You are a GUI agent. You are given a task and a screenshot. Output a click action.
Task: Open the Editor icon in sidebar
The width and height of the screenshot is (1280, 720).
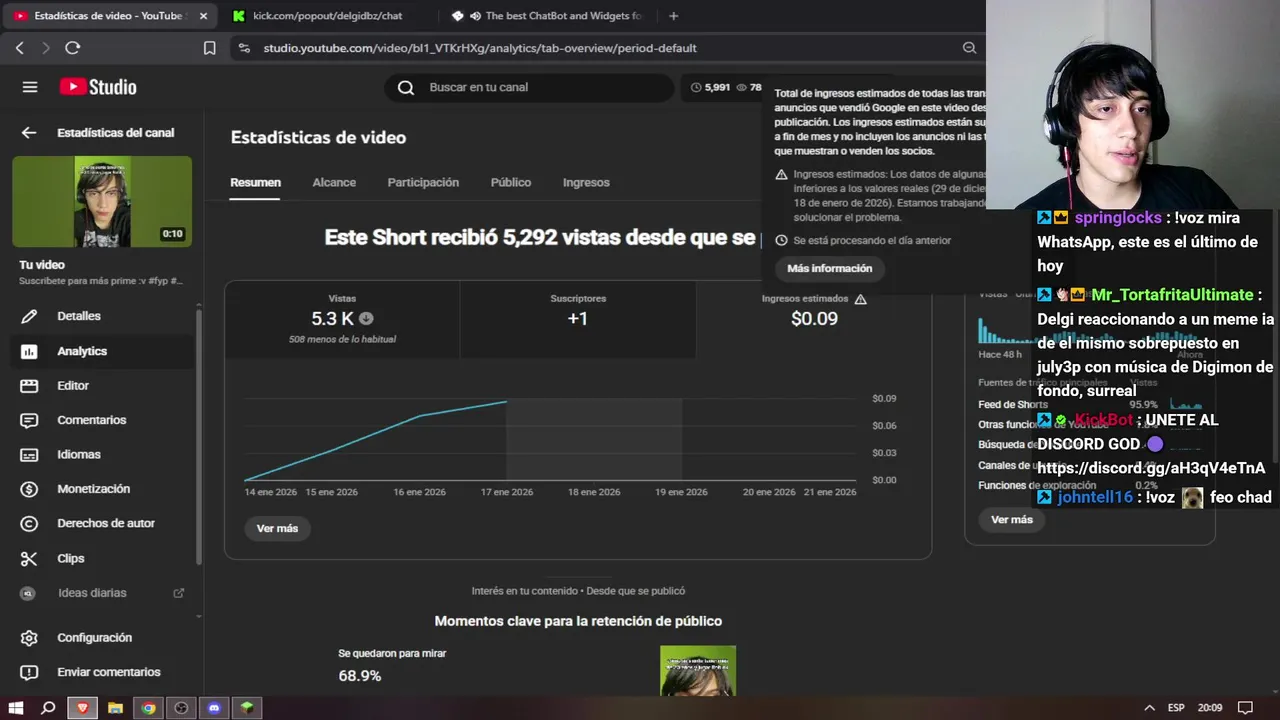(x=29, y=385)
